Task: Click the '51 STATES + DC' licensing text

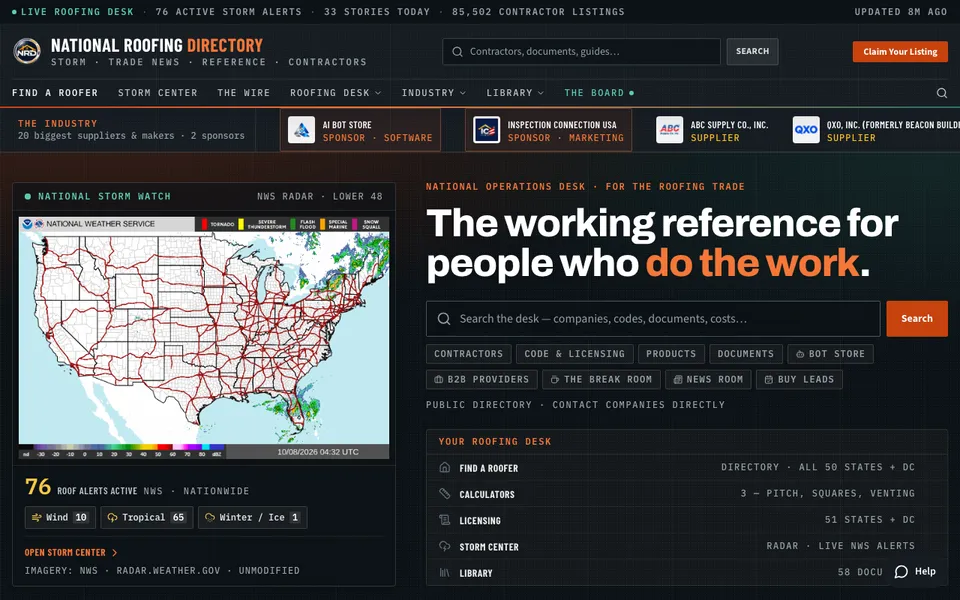Action: click(x=869, y=520)
